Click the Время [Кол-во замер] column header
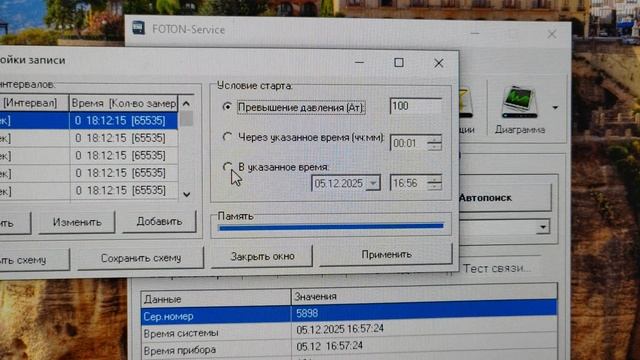The image size is (640, 360). pyautogui.click(x=124, y=104)
